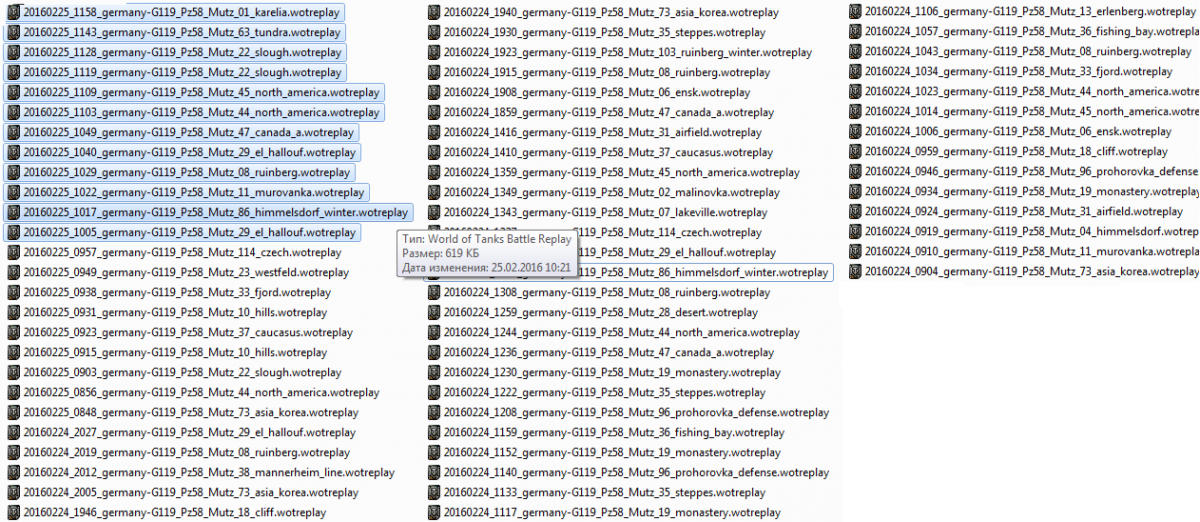Click the icon next to 20160225_0923 caucasus replay
Image resolution: width=1200 pixels, height=522 pixels.
(13, 333)
